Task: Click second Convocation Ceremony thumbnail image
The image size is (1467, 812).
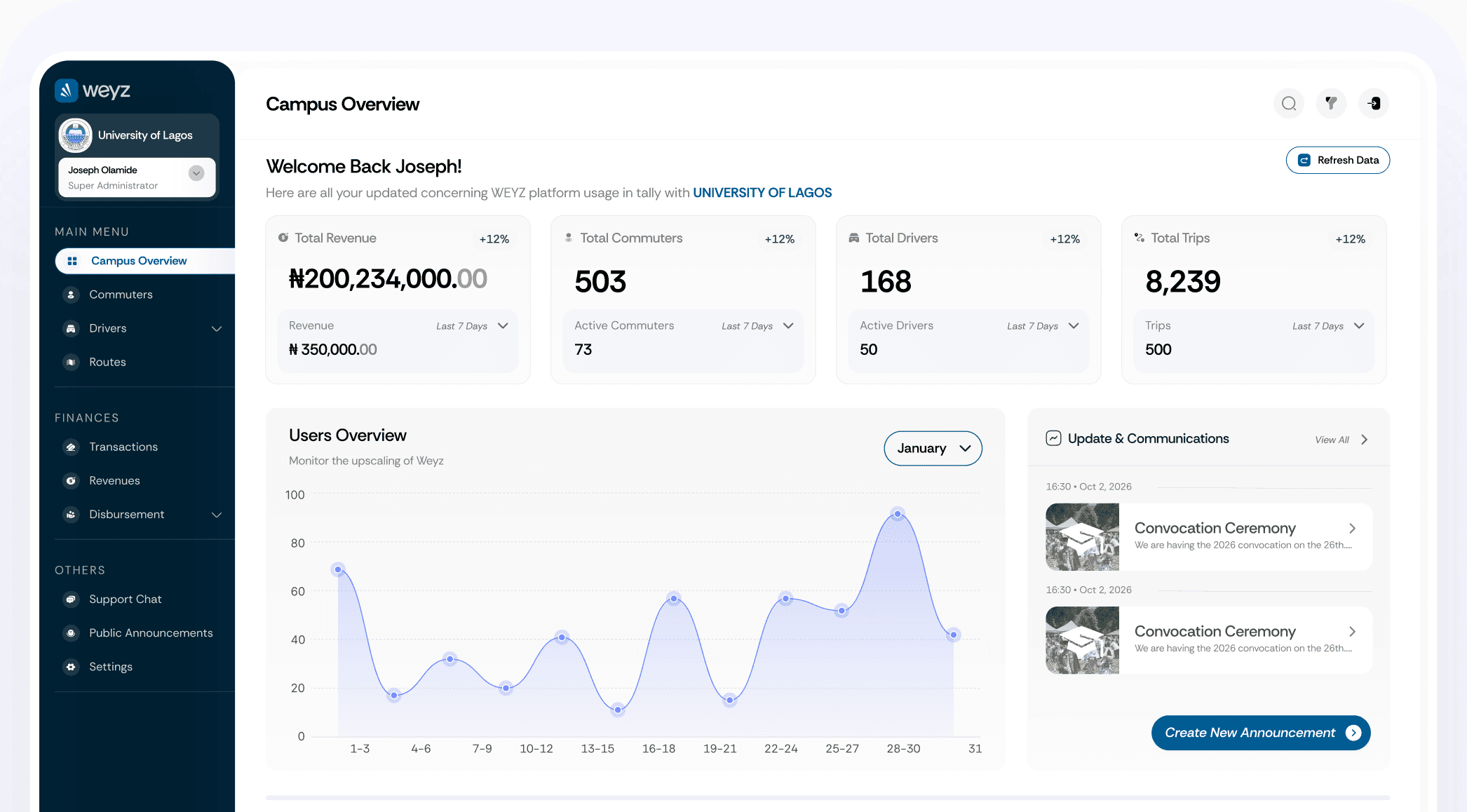Action: (1082, 640)
